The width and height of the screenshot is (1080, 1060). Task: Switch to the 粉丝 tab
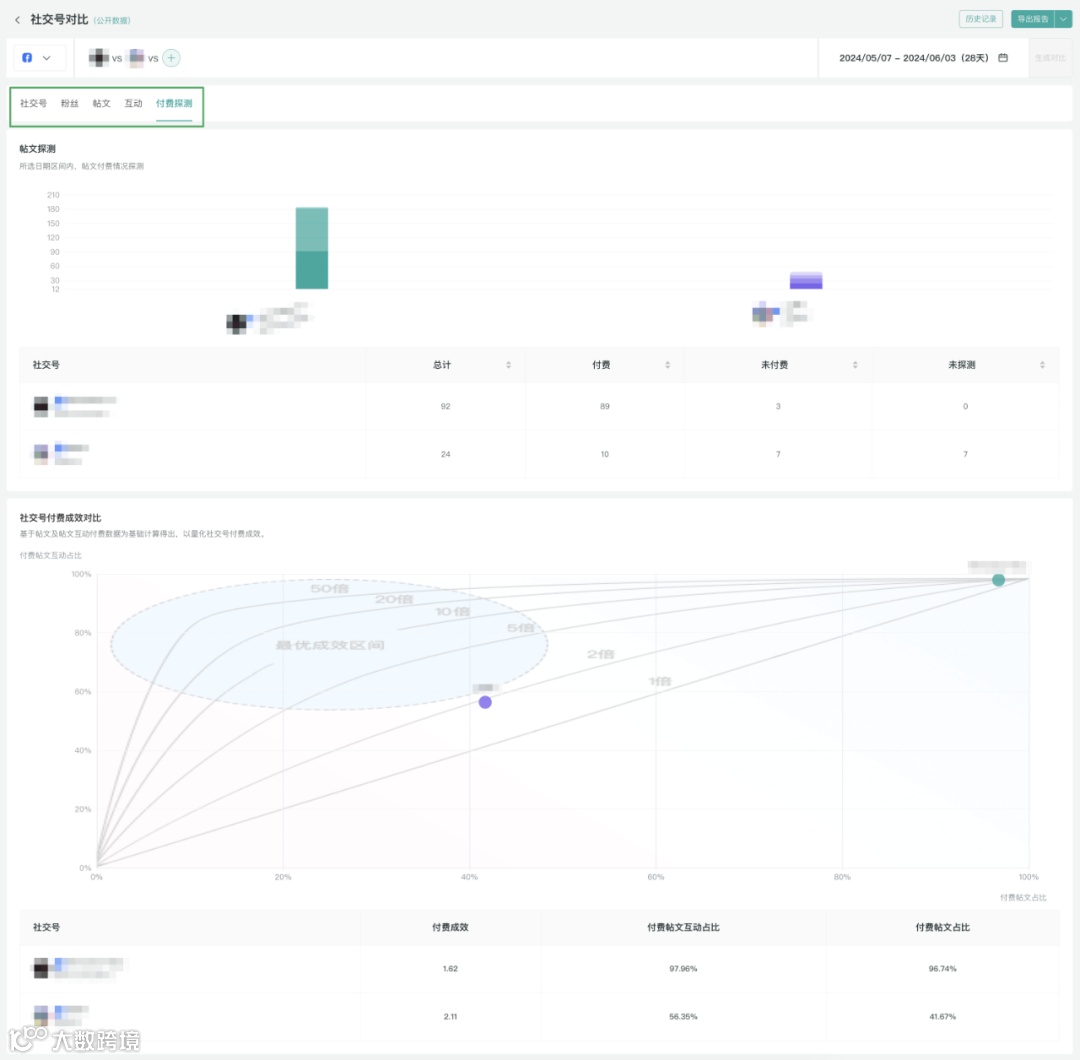pyautogui.click(x=70, y=103)
